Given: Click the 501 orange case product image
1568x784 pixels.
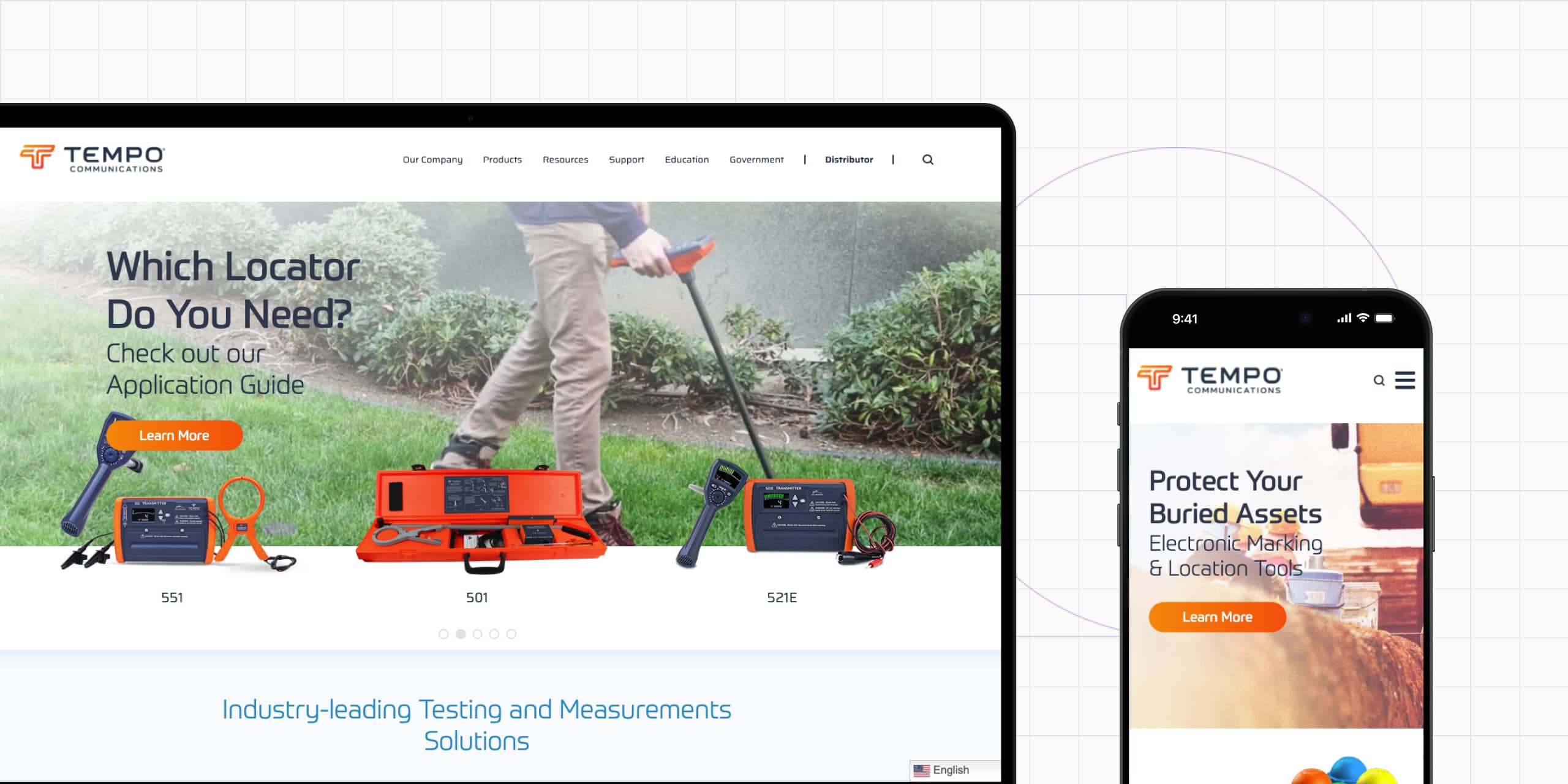Looking at the screenshot, I should tap(481, 521).
